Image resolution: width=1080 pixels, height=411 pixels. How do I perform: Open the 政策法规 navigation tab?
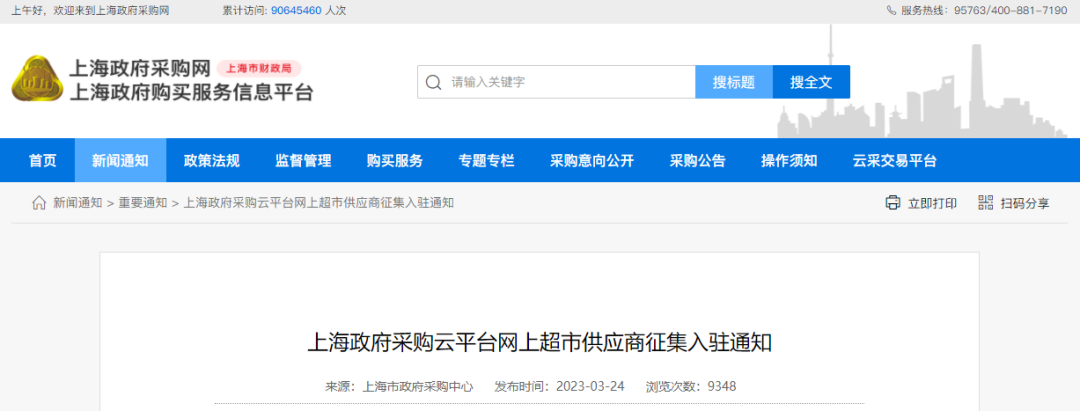click(x=211, y=160)
